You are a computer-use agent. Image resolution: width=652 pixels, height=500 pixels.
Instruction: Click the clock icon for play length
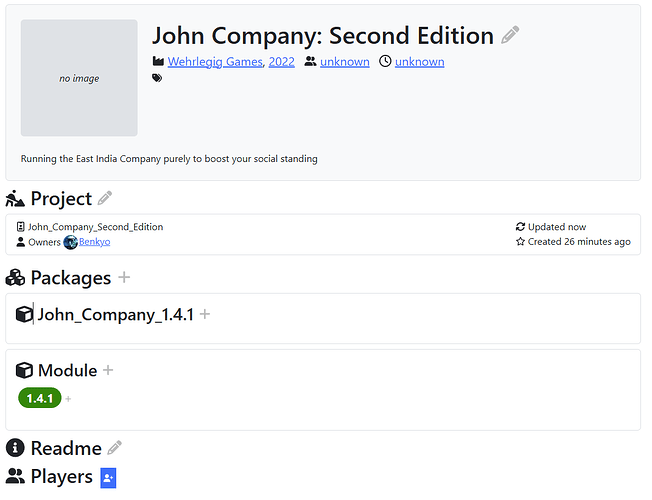pos(384,62)
